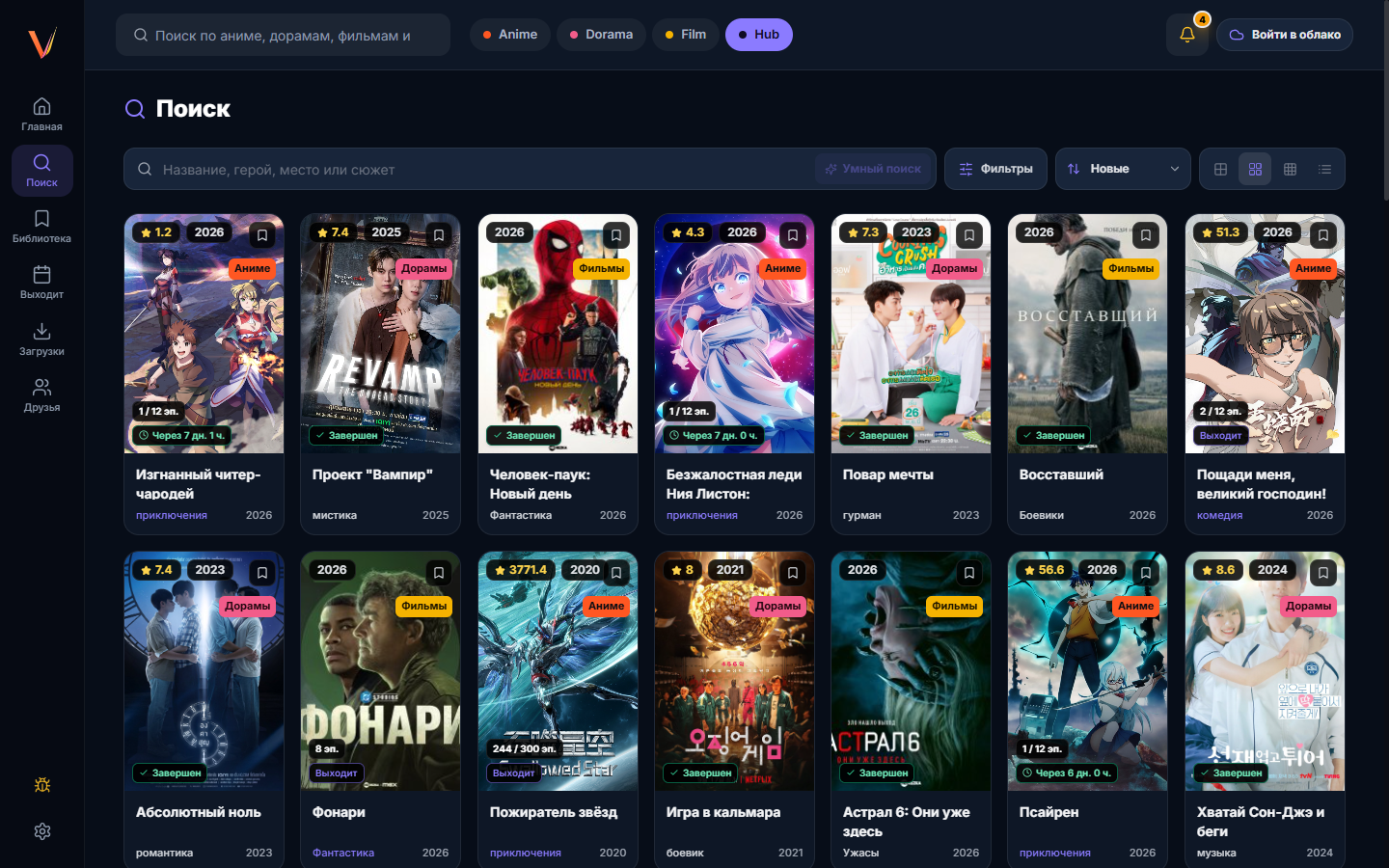
Task: Switch to compact grid view
Action: [1290, 169]
